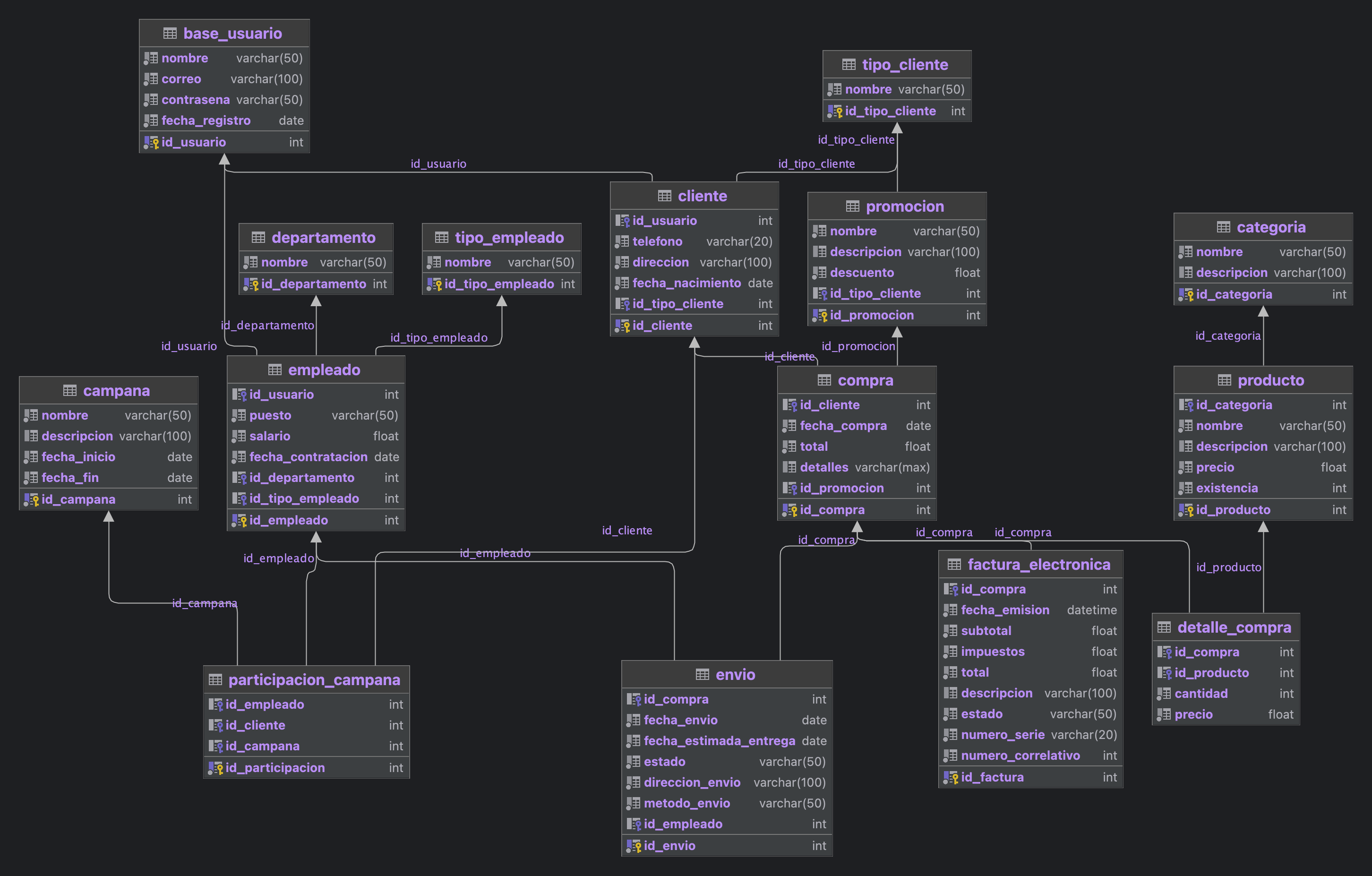Viewport: 1372px width, 876px height.
Task: Click the table icon beside factura_electronica title
Action: coord(954,565)
